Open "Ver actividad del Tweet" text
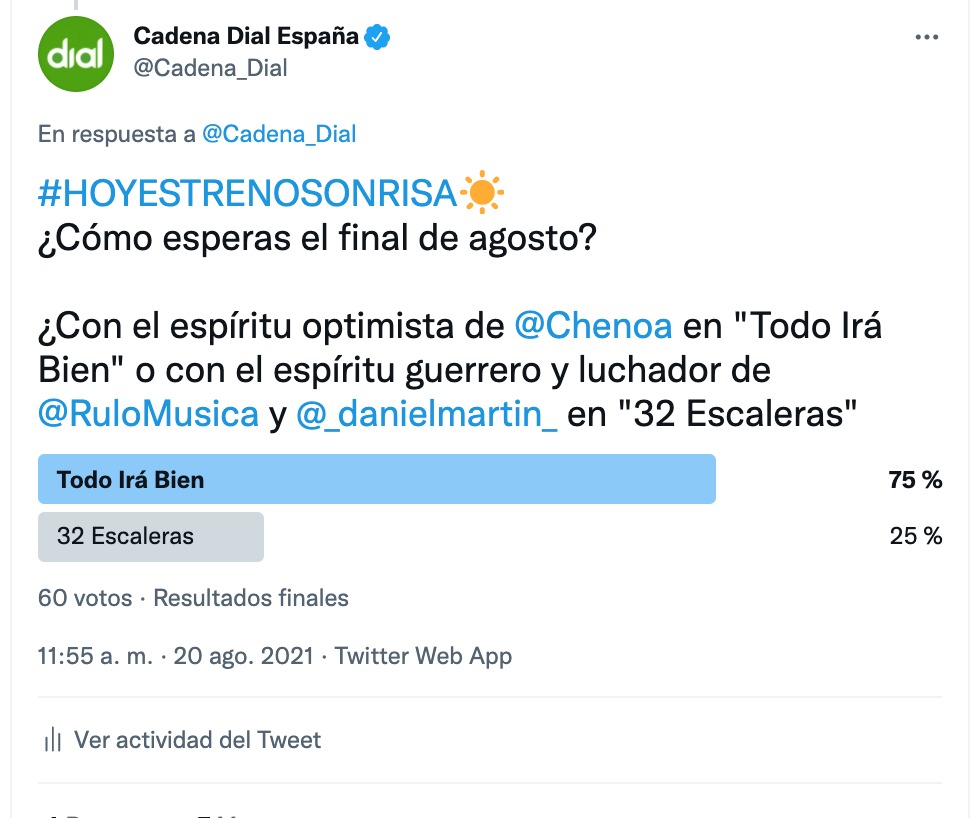The width and height of the screenshot is (980, 818). coord(198,741)
